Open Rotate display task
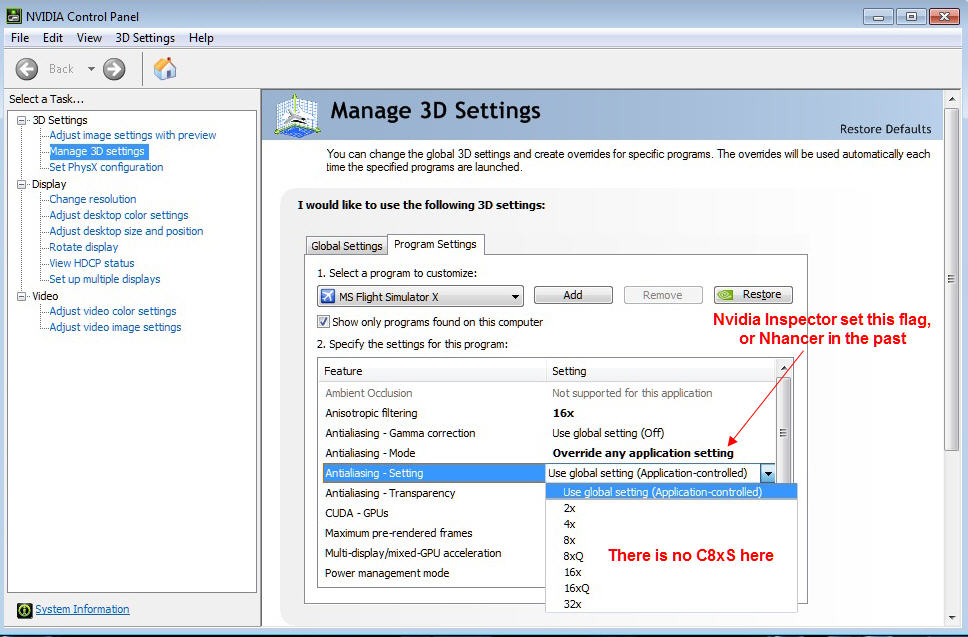The height and width of the screenshot is (637, 968). pyautogui.click(x=83, y=248)
